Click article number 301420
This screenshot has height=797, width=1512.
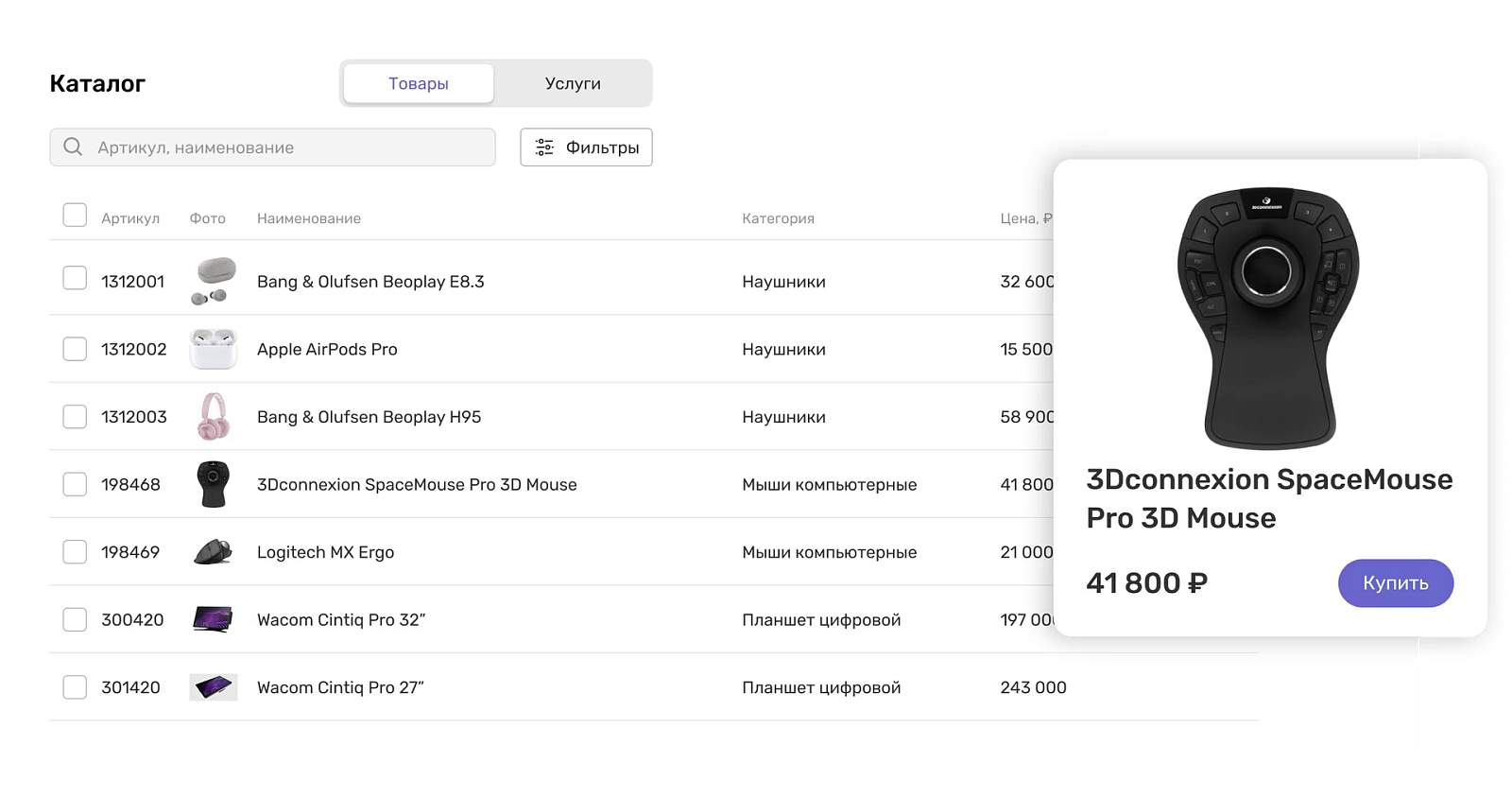130,687
